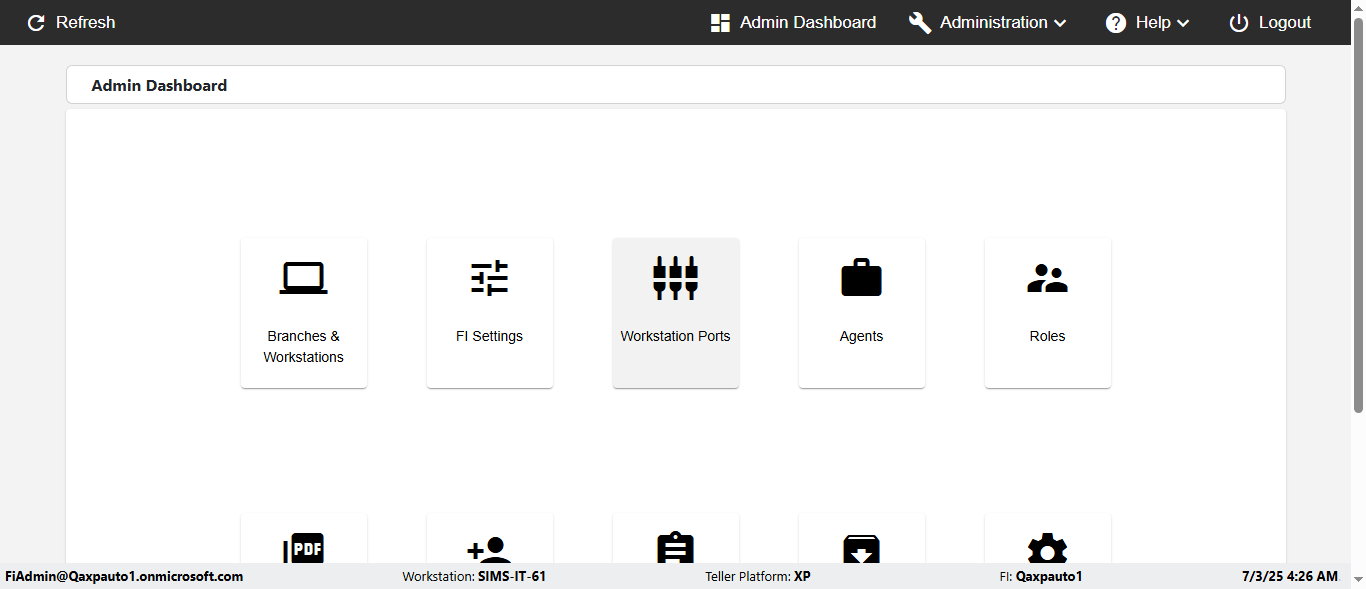
Task: Open FI Settings tile label
Action: point(490,336)
